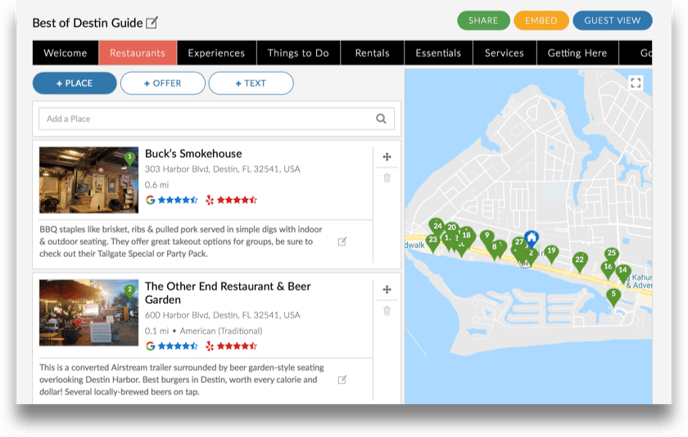
Task: Select map pin number 27
Action: coord(519,242)
